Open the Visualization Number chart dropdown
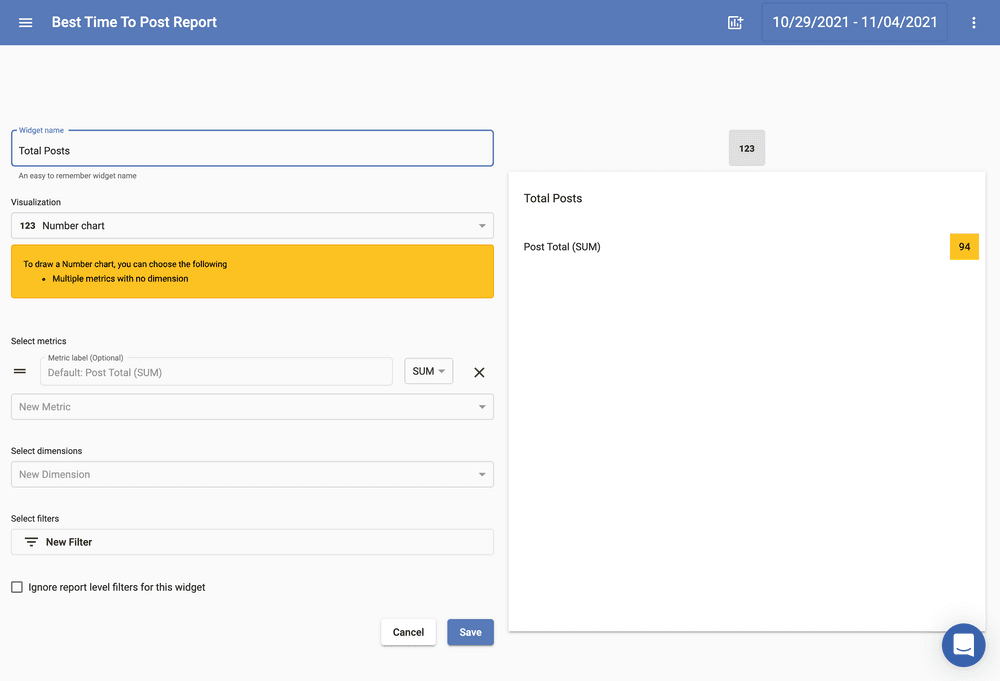1000x681 pixels. click(x=252, y=226)
